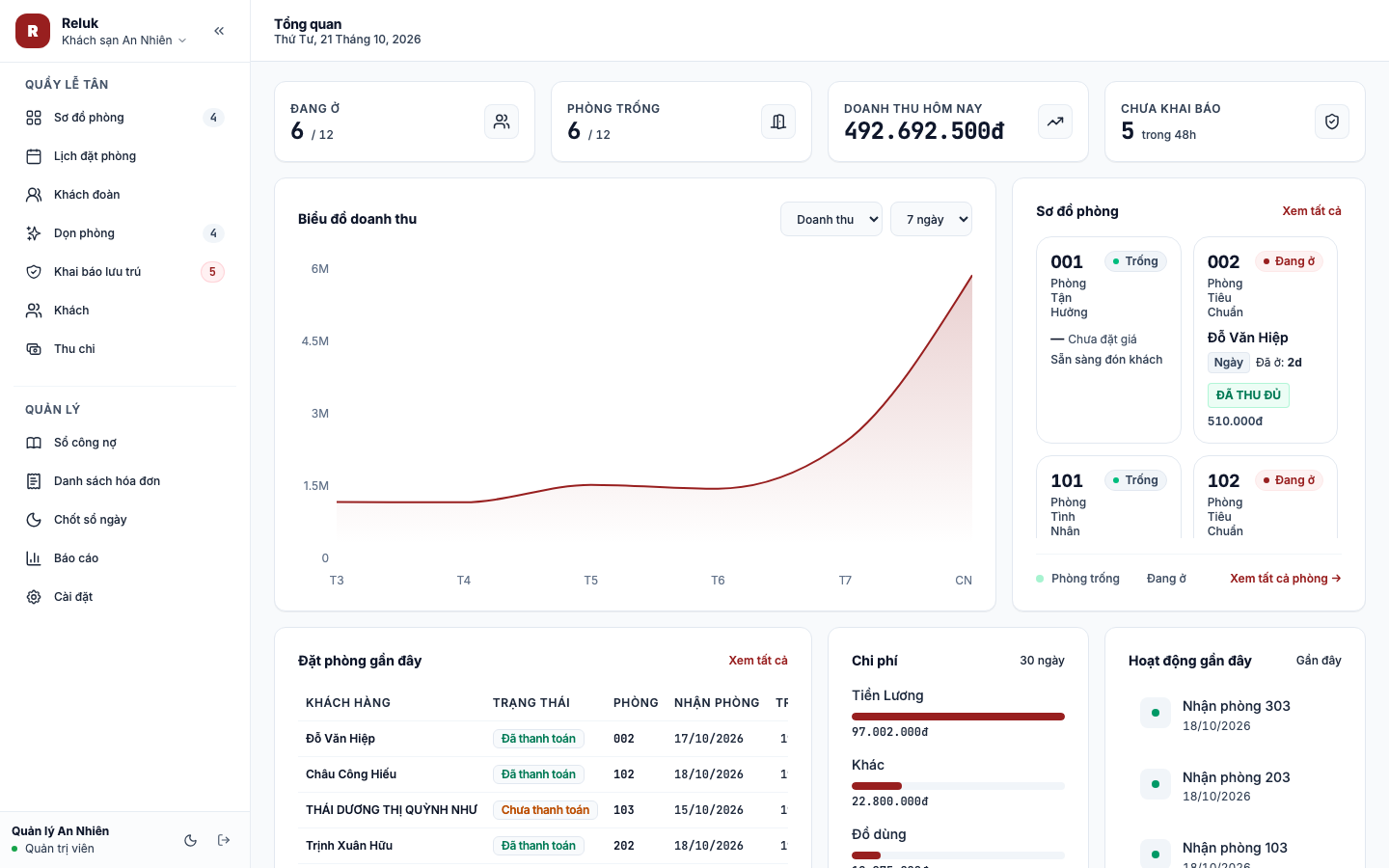Click the trending arrow icon on Doanh thu hôm nay
This screenshot has height=868, width=1389.
1055,122
